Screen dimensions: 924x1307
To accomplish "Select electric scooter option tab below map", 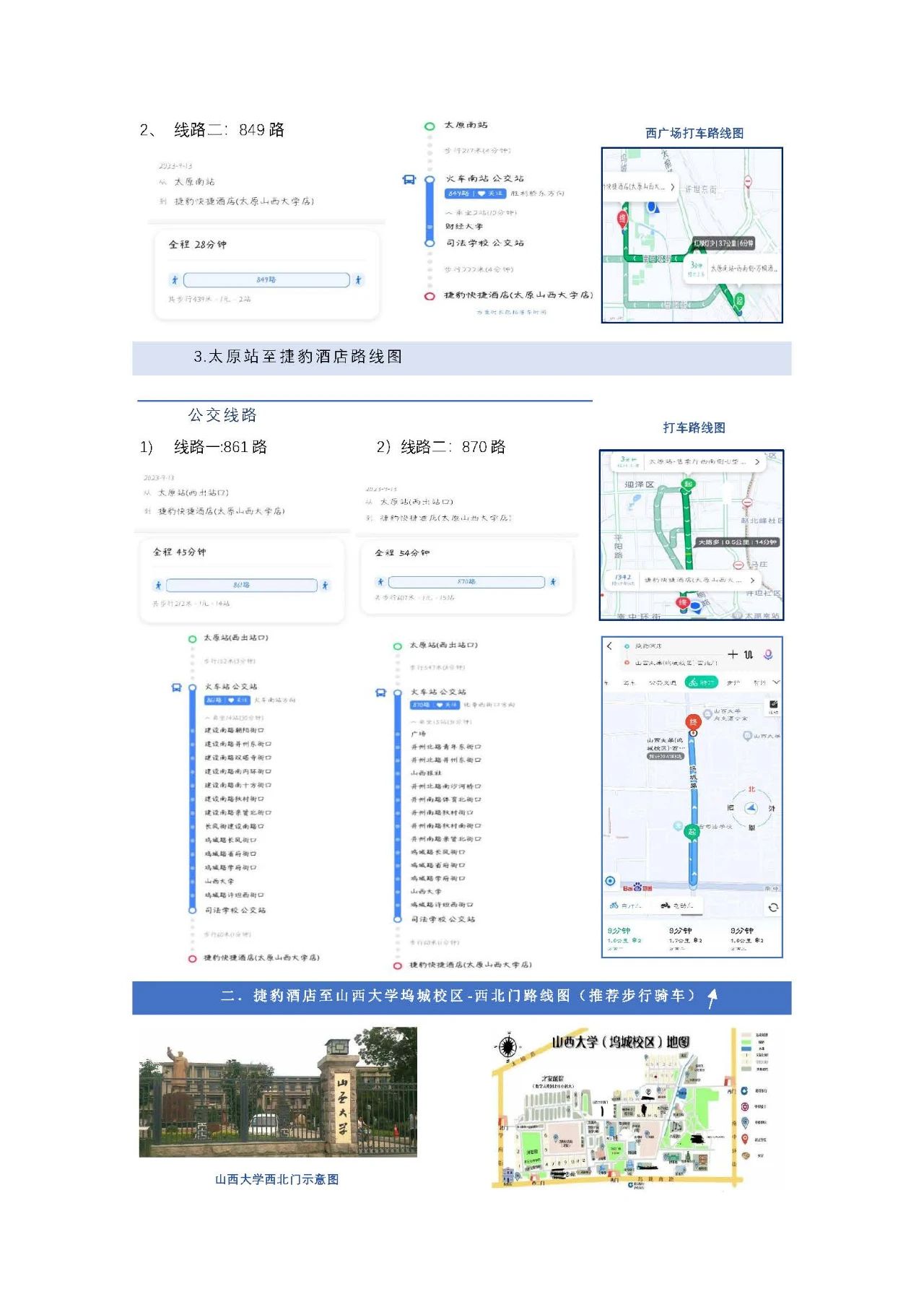I will [x=676, y=906].
